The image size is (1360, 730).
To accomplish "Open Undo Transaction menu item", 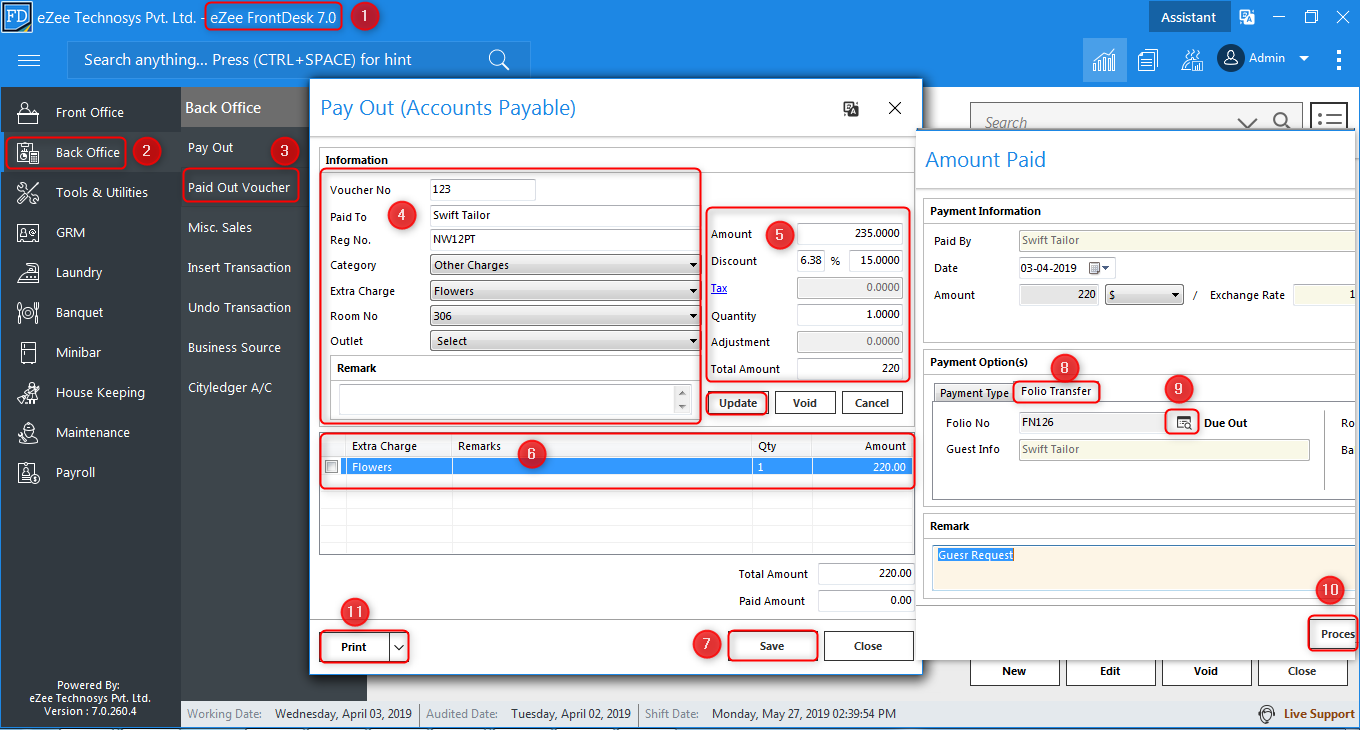I will (x=240, y=307).
